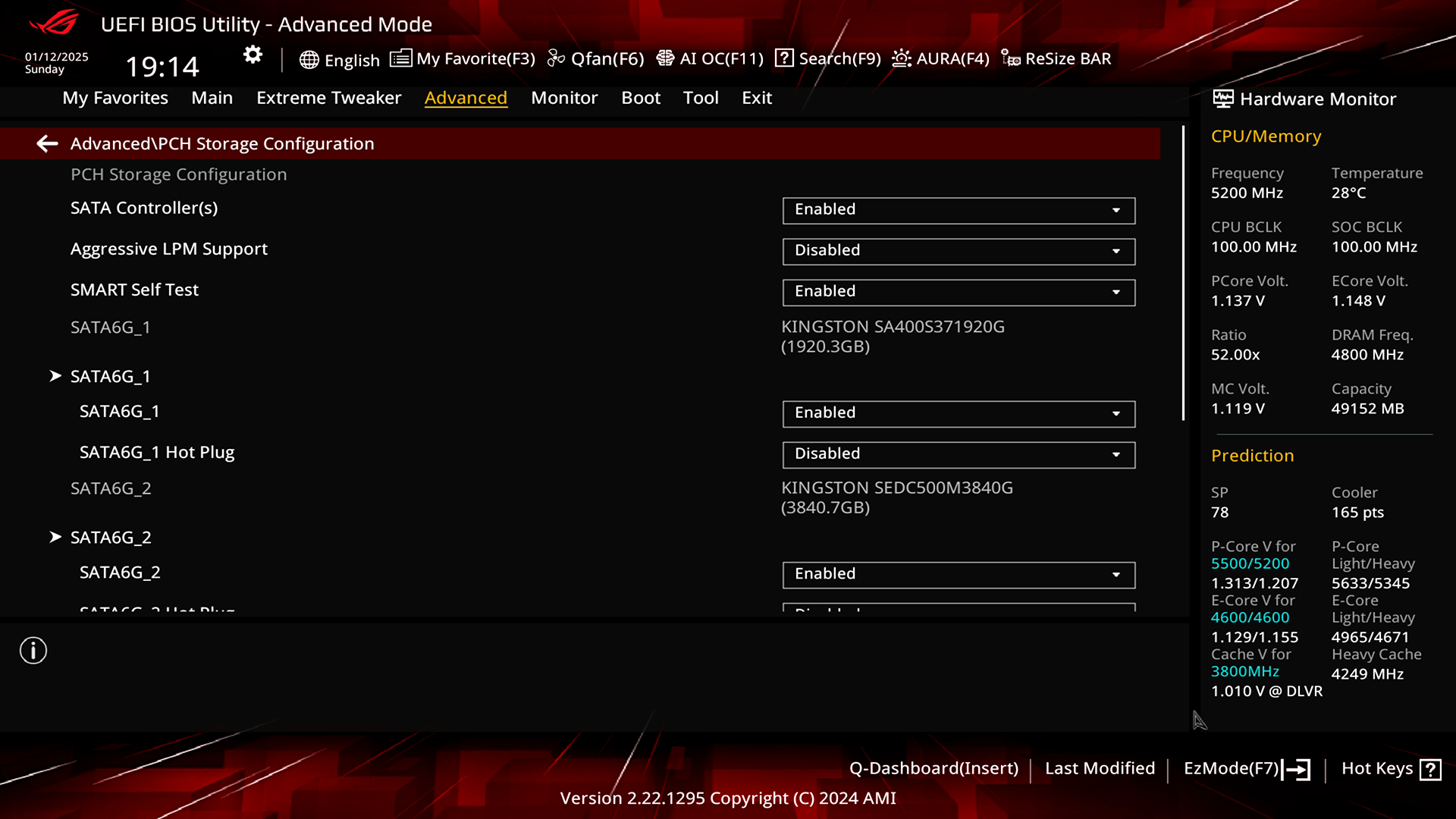The image size is (1456, 819).
Task: Access My Favorites panel
Action: [x=115, y=97]
